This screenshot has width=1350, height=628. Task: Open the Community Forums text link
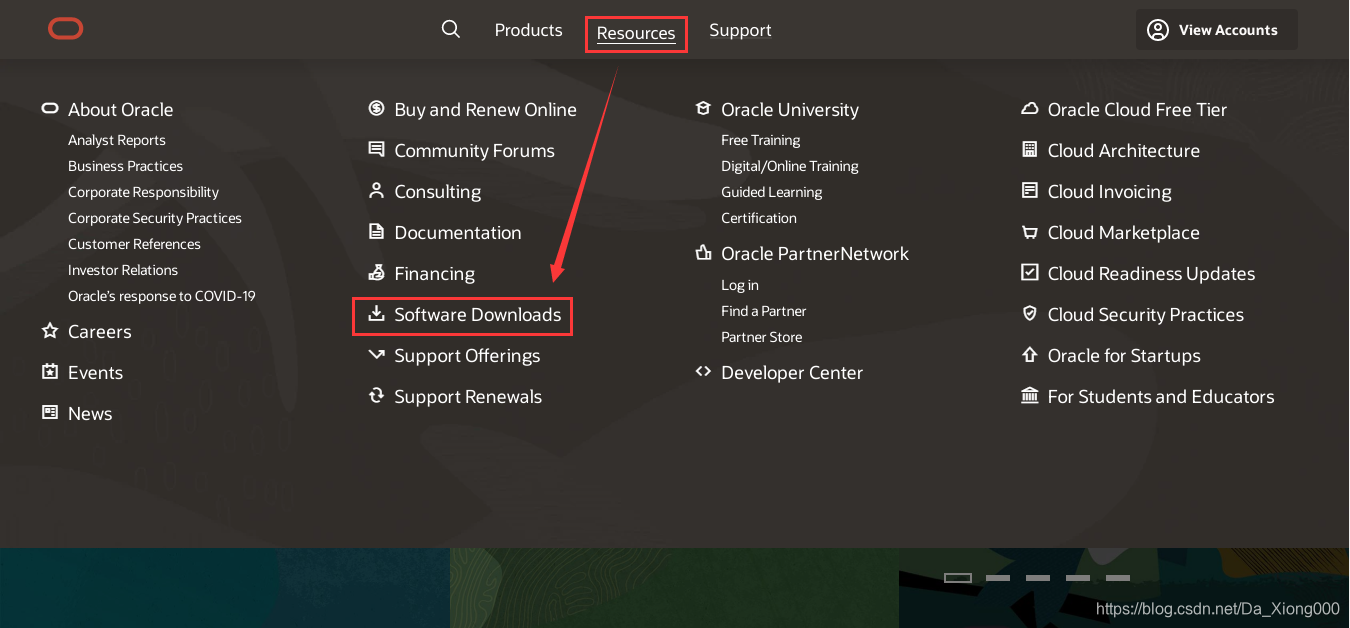point(474,150)
